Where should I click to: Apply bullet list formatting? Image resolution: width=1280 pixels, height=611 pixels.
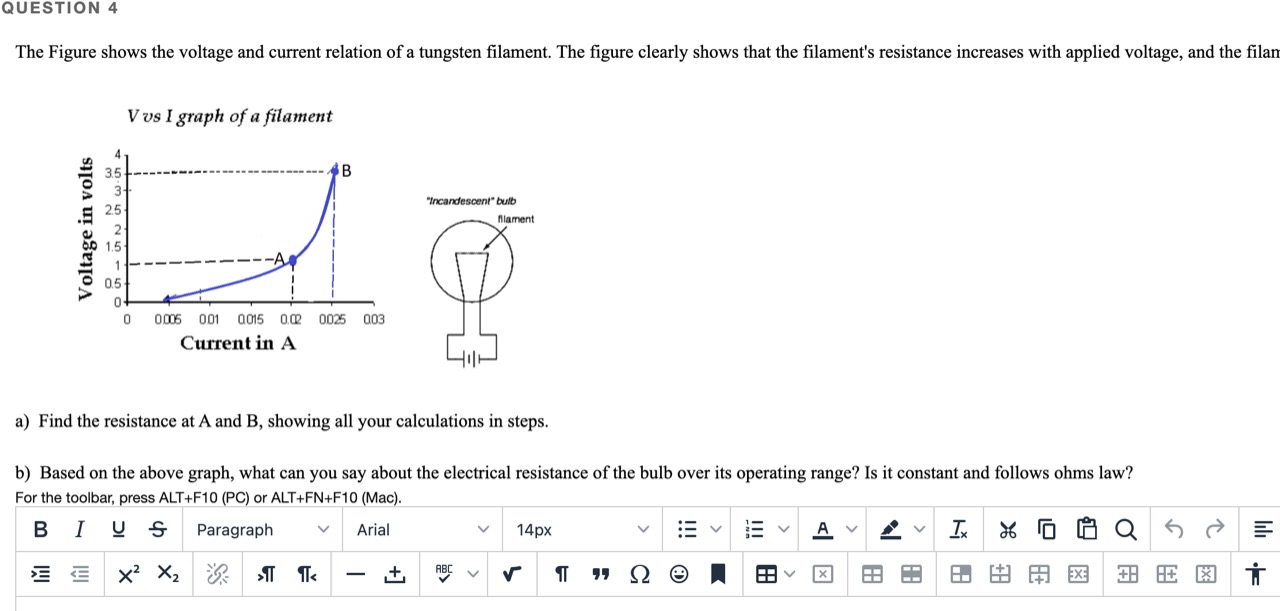pyautogui.click(x=687, y=529)
